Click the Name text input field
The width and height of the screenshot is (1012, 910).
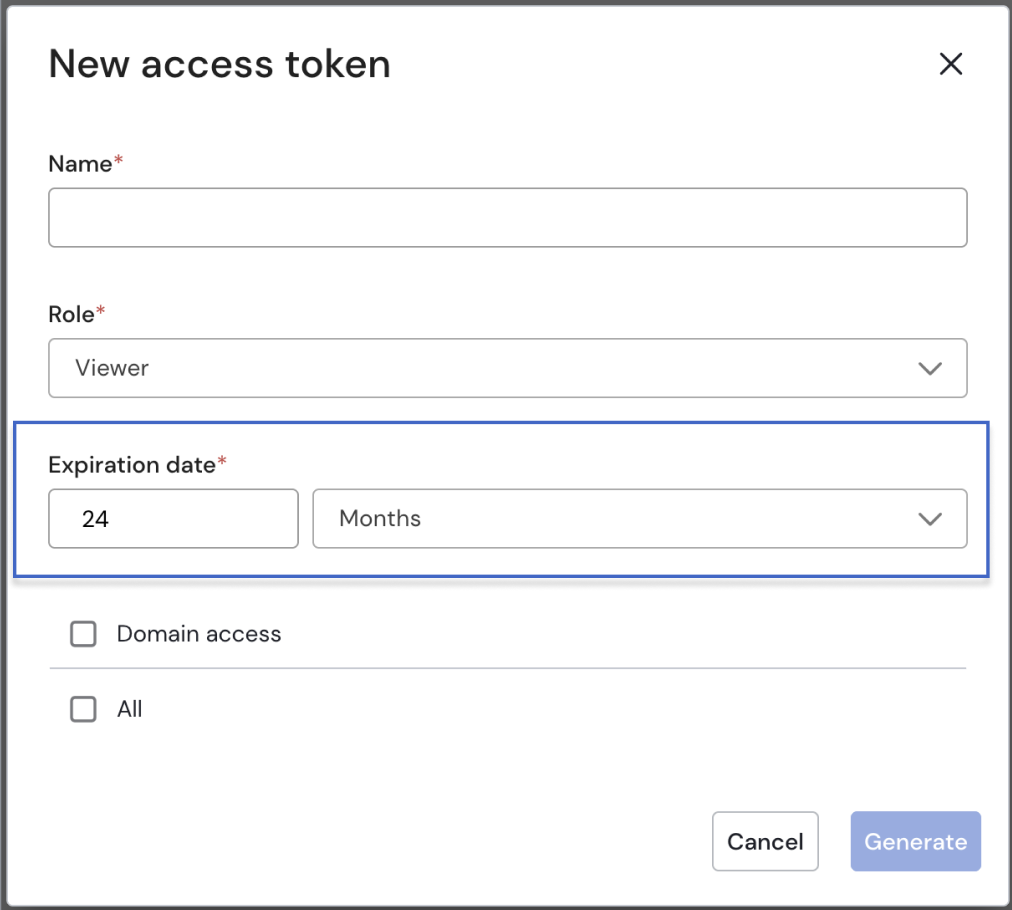(507, 217)
